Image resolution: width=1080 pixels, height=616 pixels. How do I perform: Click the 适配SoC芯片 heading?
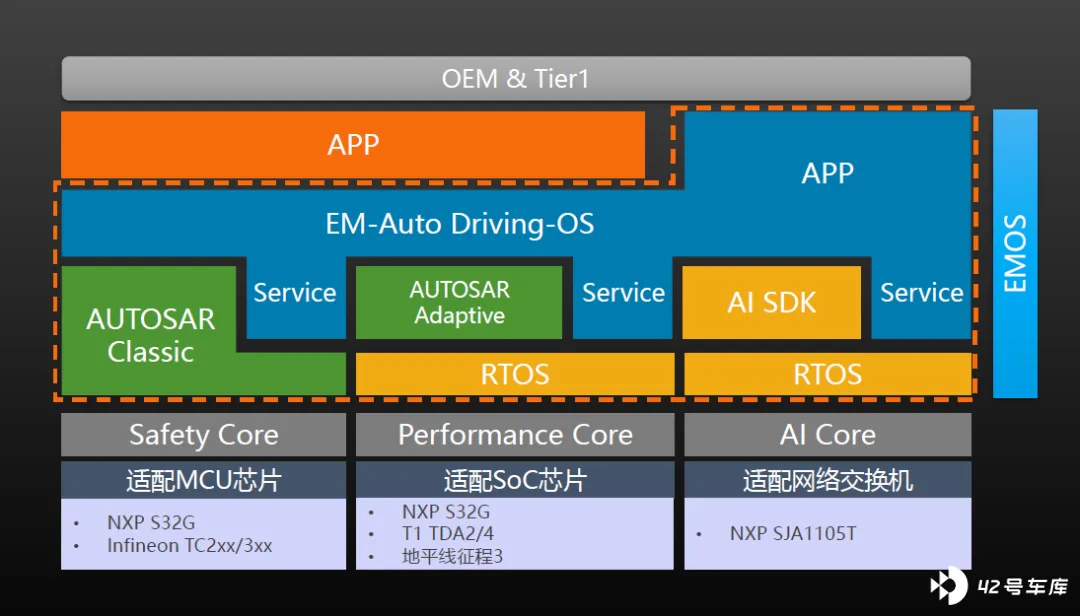[515, 480]
